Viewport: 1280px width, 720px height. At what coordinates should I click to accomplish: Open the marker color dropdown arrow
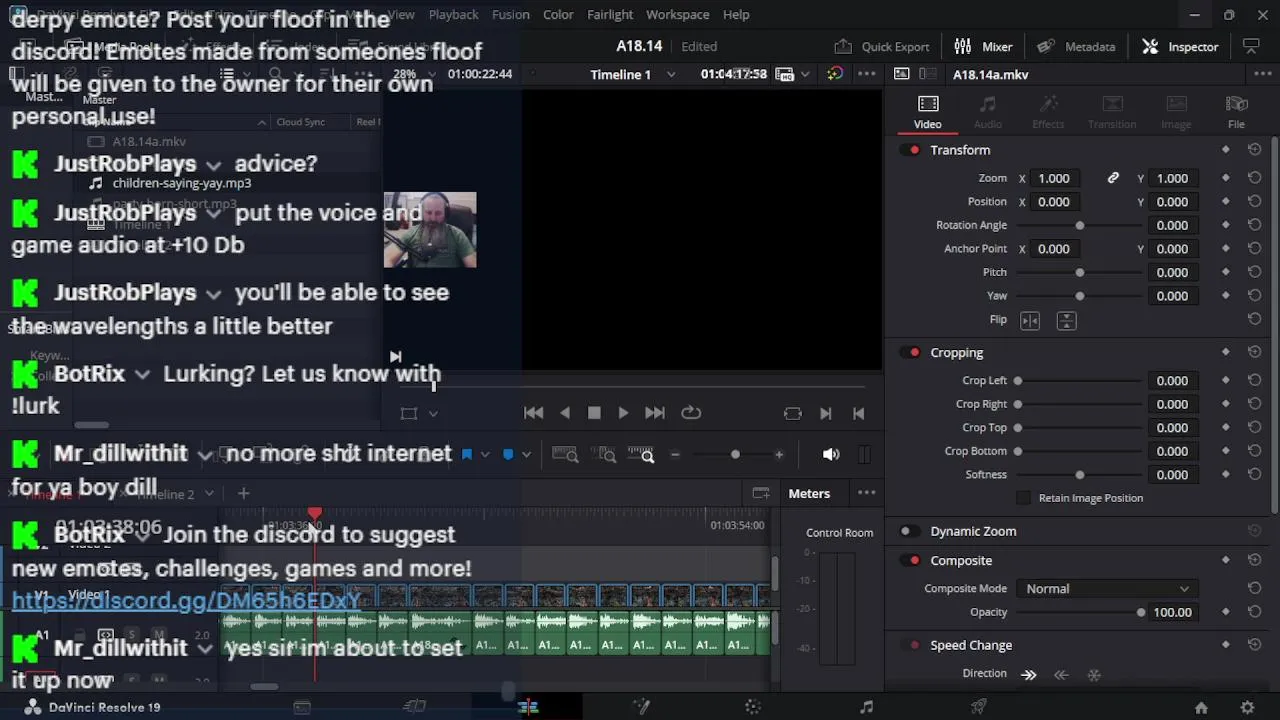(x=526, y=454)
